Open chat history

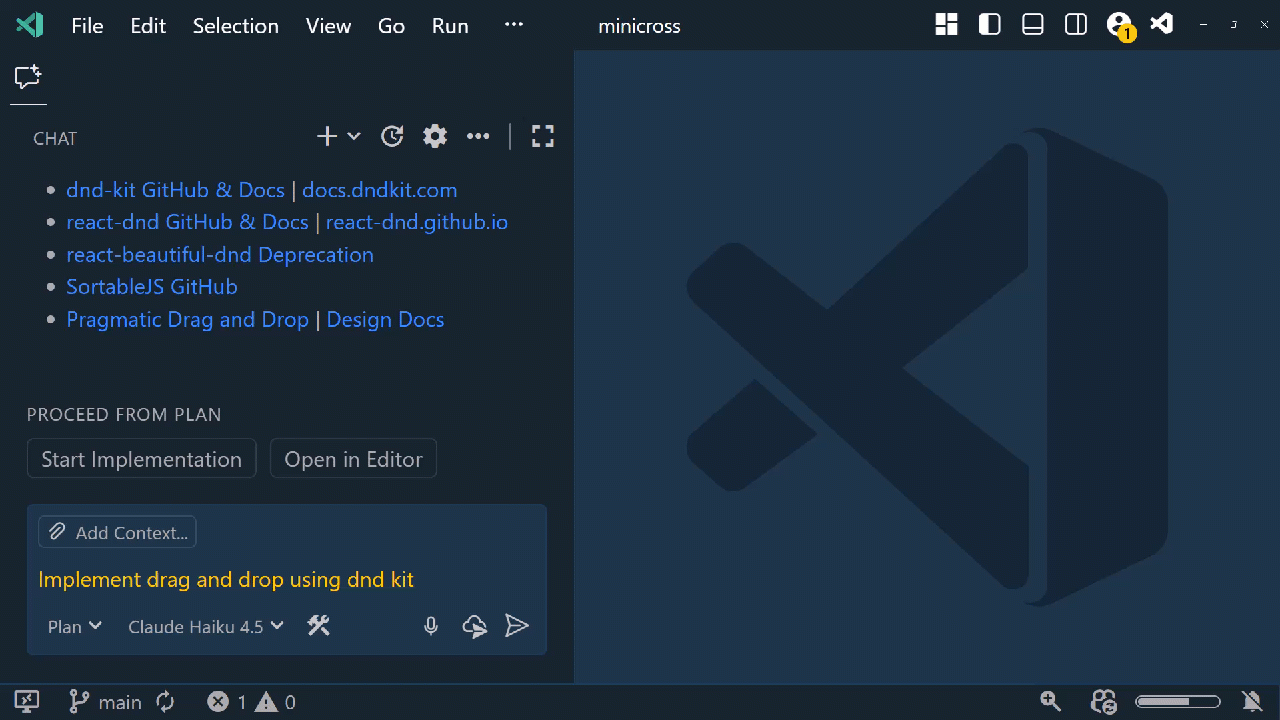click(392, 136)
